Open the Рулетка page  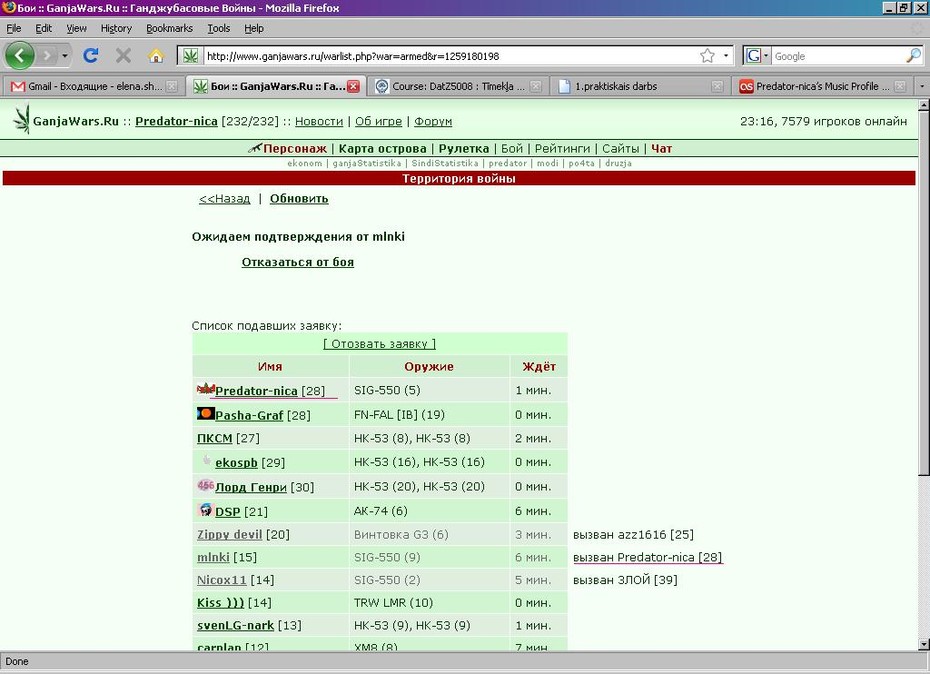coord(464,148)
